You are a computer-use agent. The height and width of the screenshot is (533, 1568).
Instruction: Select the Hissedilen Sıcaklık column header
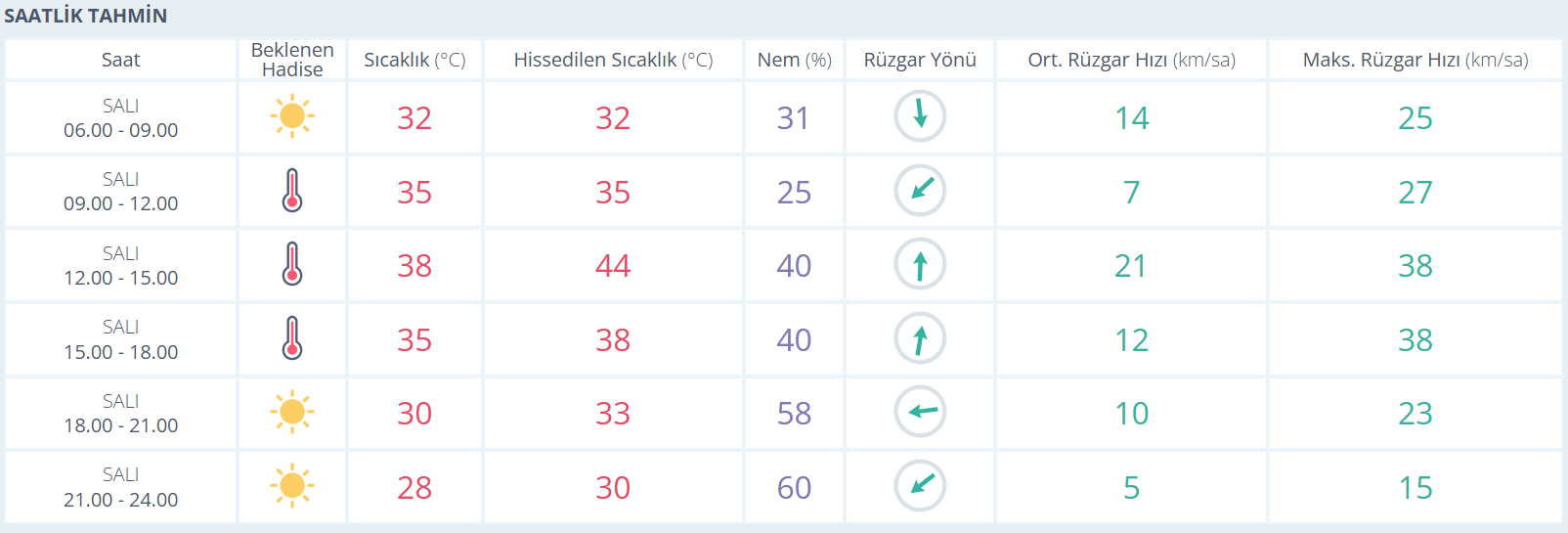point(613,60)
